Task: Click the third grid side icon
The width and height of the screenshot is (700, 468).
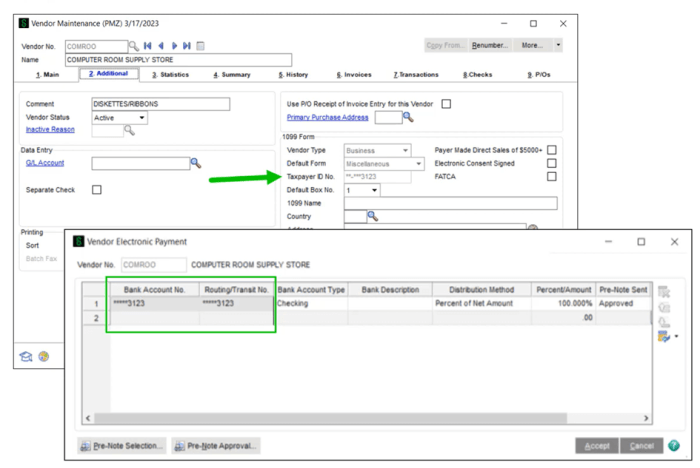Action: pyautogui.click(x=664, y=322)
